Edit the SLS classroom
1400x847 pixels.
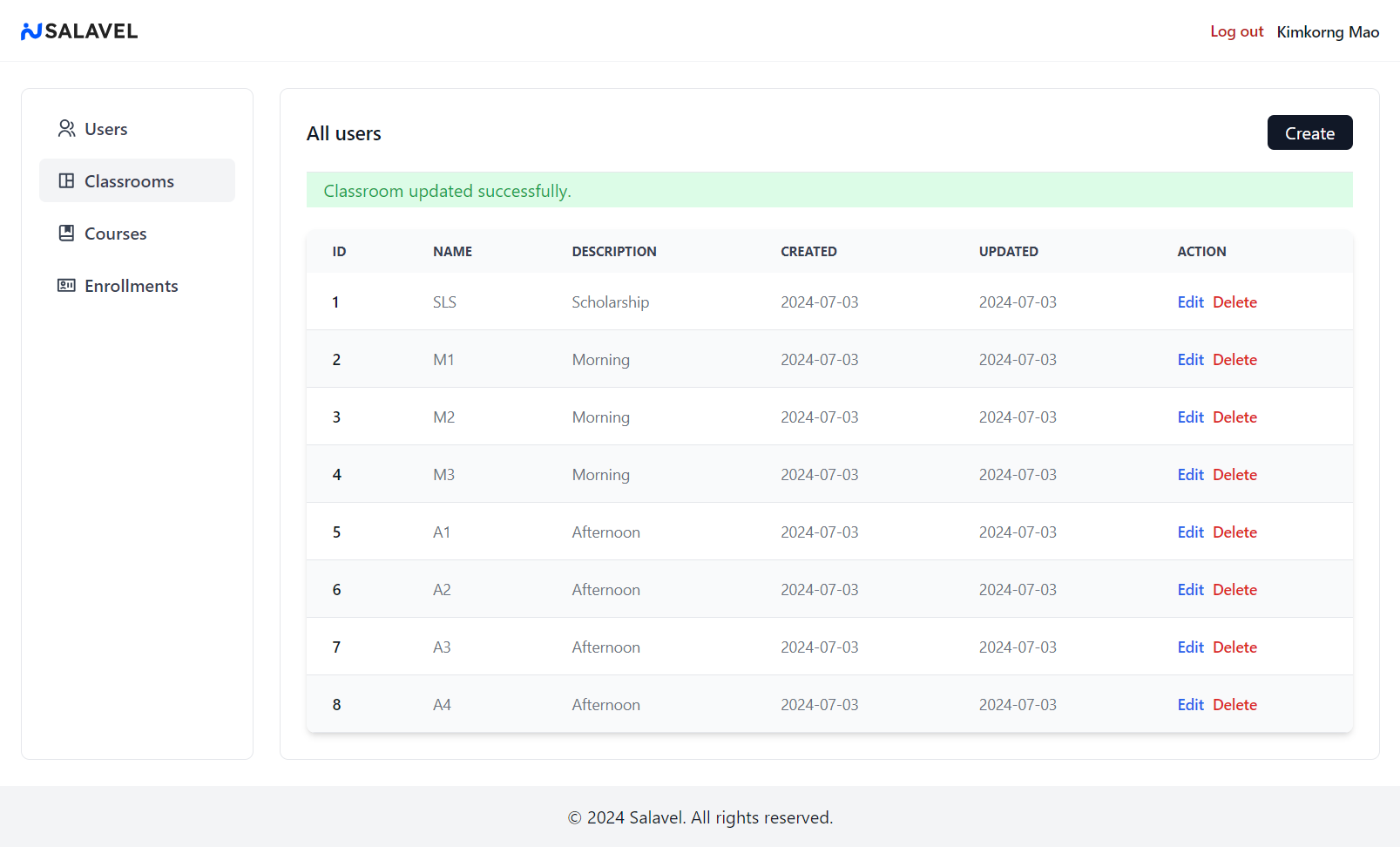point(1190,302)
